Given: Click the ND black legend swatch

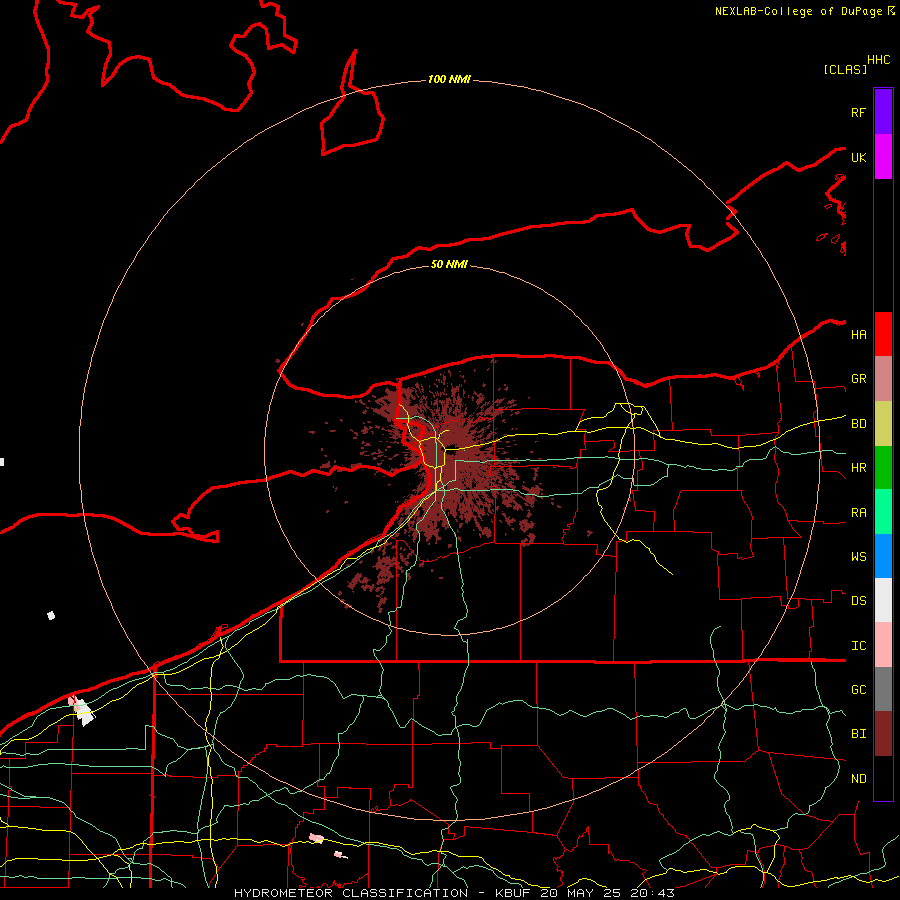Looking at the screenshot, I should 883,778.
